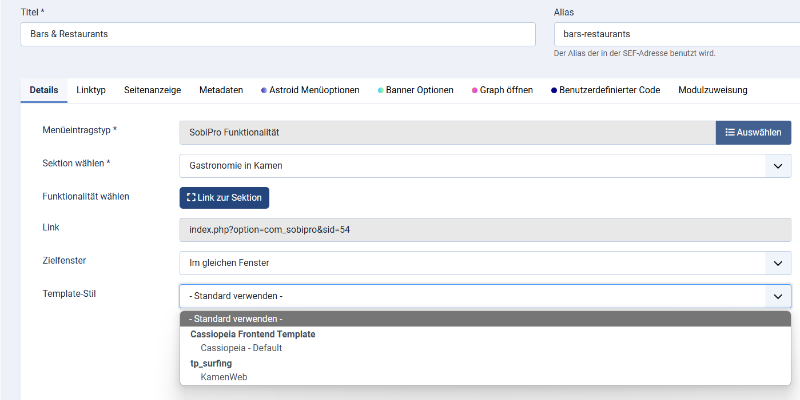Click the Auswählen button
This screenshot has width=800, height=400.
point(753,132)
